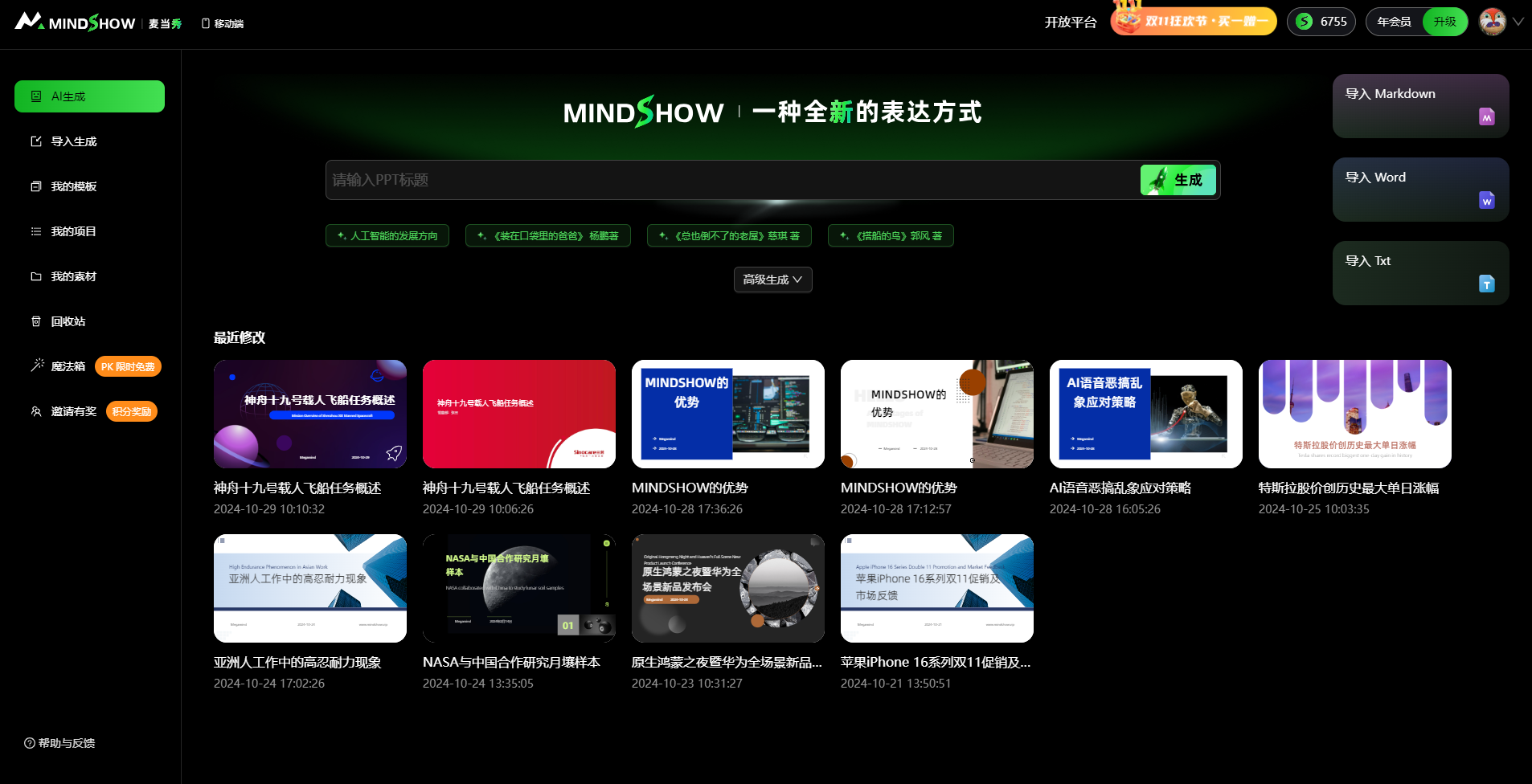Click the title 亚洲人工作中的高忍耐力现象

tap(297, 662)
